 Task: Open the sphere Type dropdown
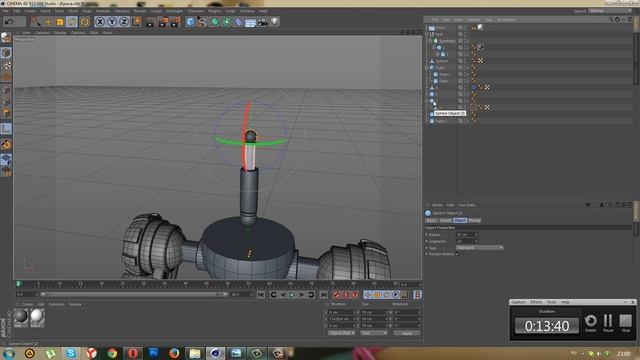[x=480, y=248]
